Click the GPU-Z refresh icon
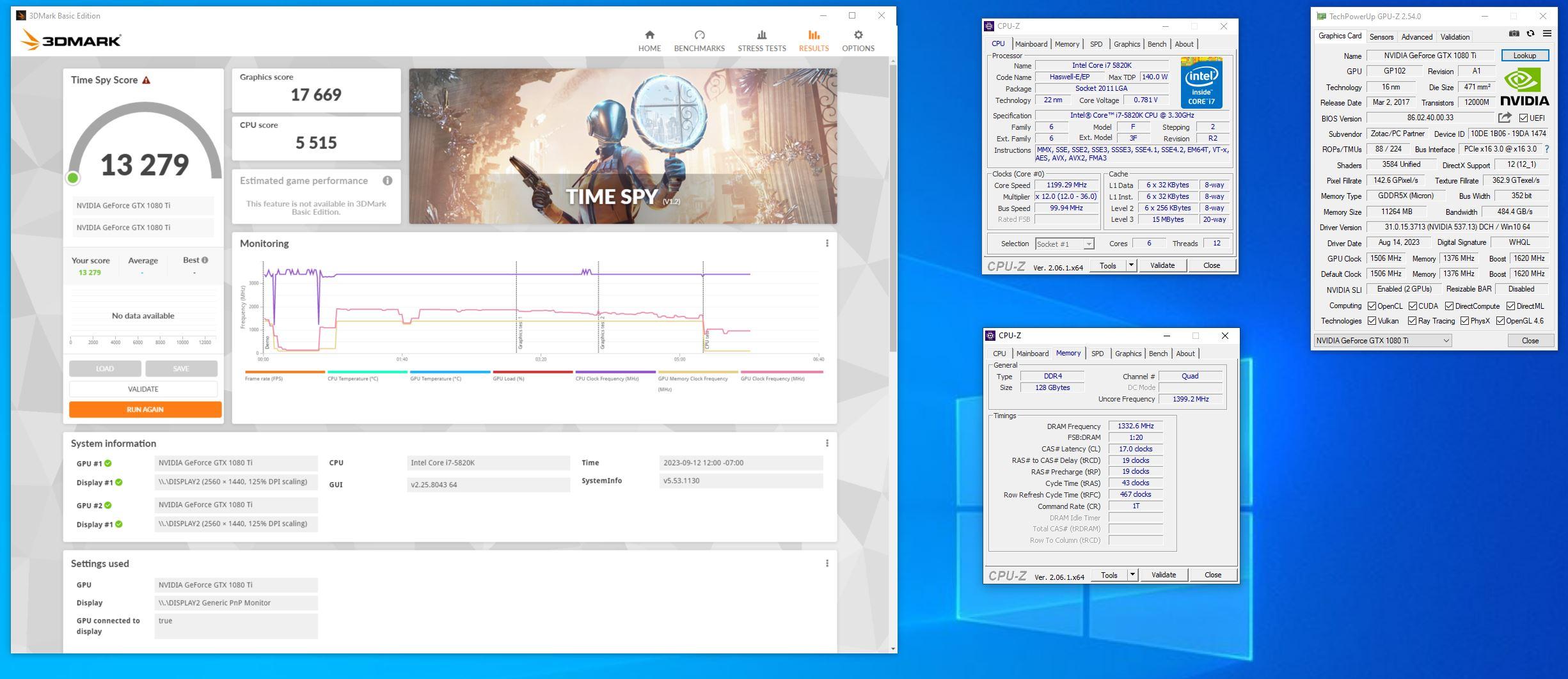Image resolution: width=1568 pixels, height=679 pixels. tap(1531, 34)
